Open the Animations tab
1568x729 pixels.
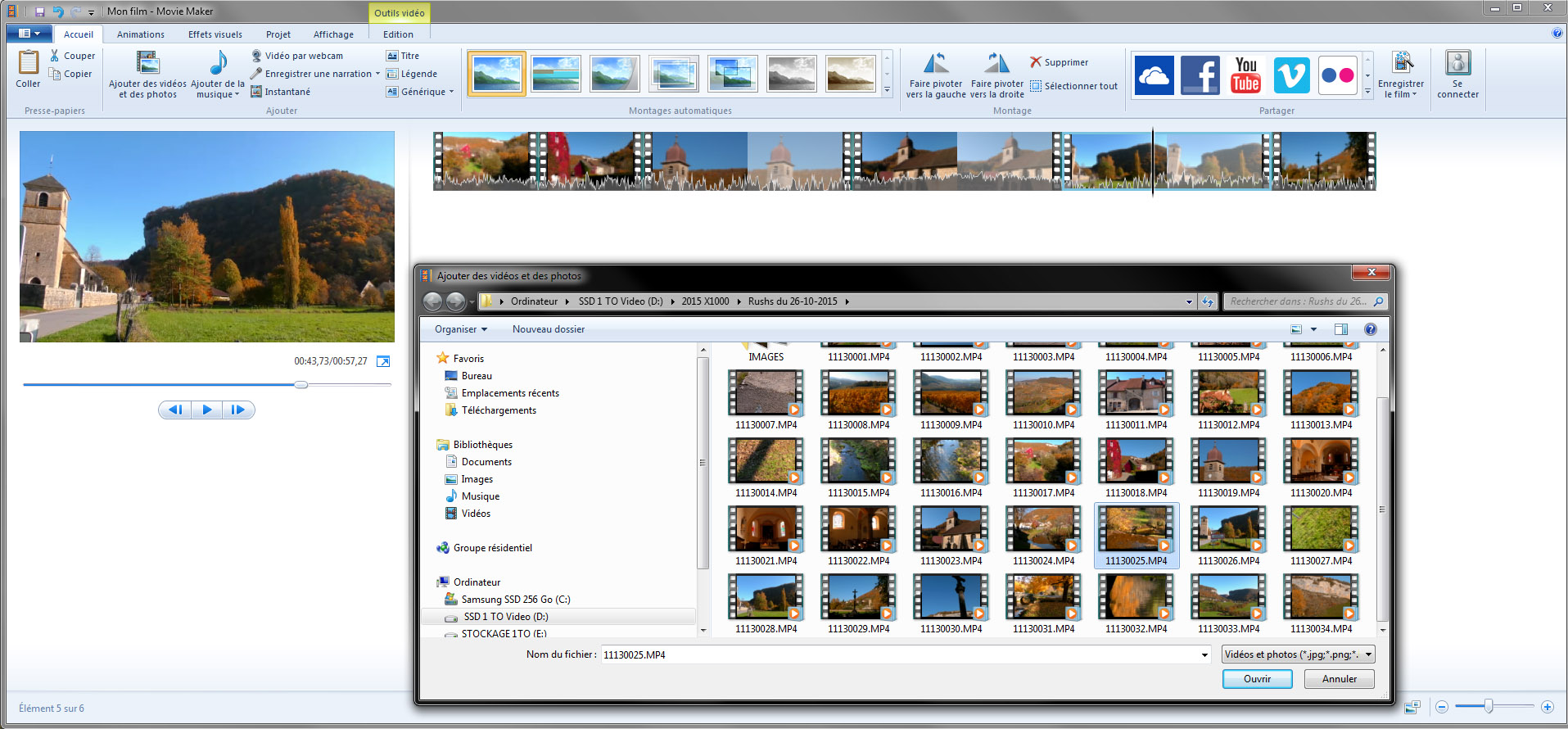coord(141,34)
